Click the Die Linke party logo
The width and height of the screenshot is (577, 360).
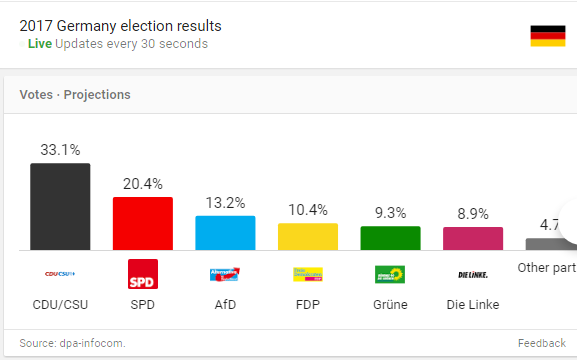click(473, 275)
